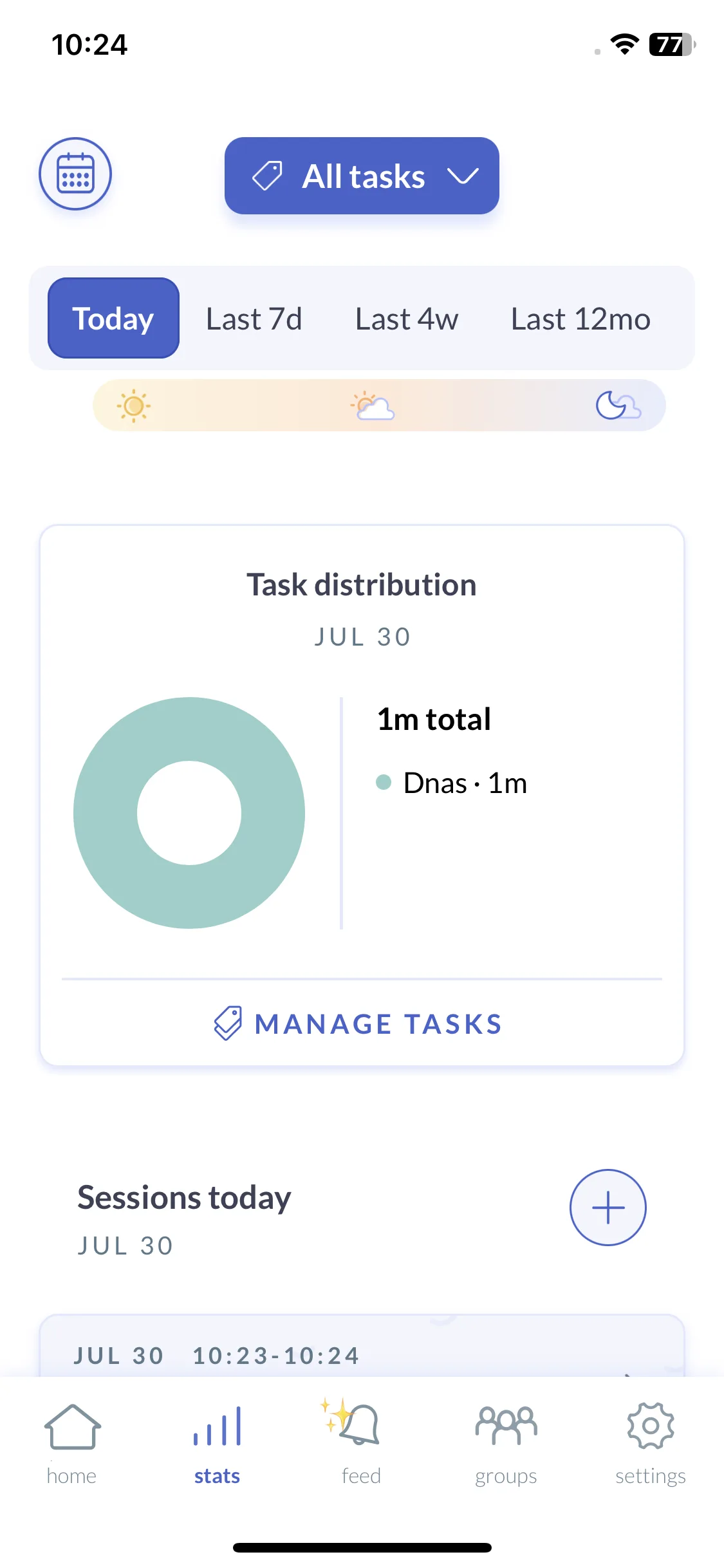Open the calendar date picker icon
Image resolution: width=724 pixels, height=1568 pixels.
(75, 174)
